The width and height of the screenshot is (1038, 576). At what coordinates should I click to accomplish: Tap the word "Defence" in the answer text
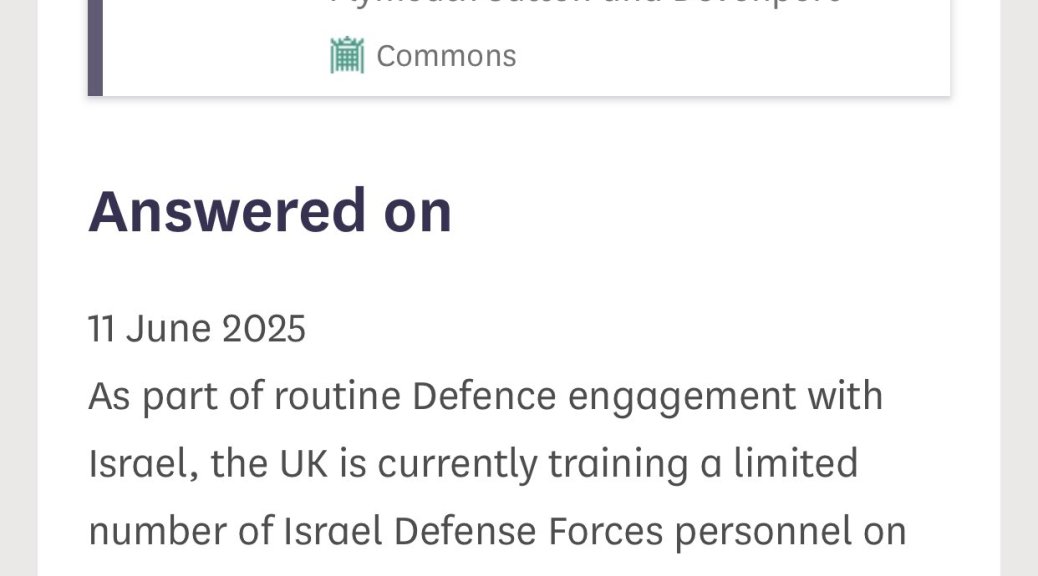tap(484, 396)
